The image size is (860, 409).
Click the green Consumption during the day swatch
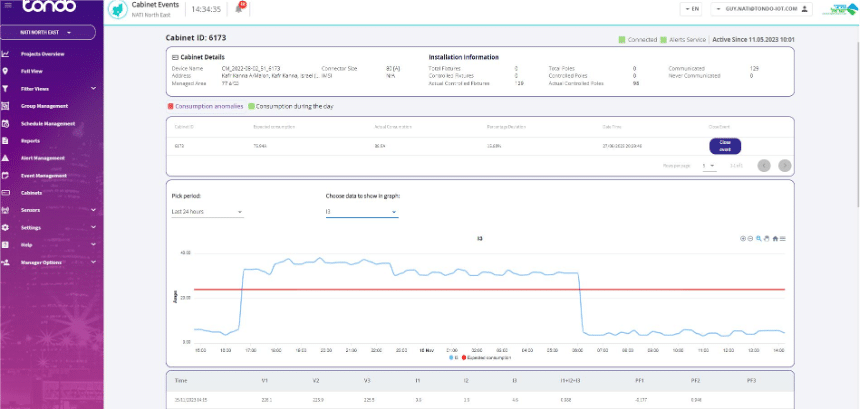251,105
